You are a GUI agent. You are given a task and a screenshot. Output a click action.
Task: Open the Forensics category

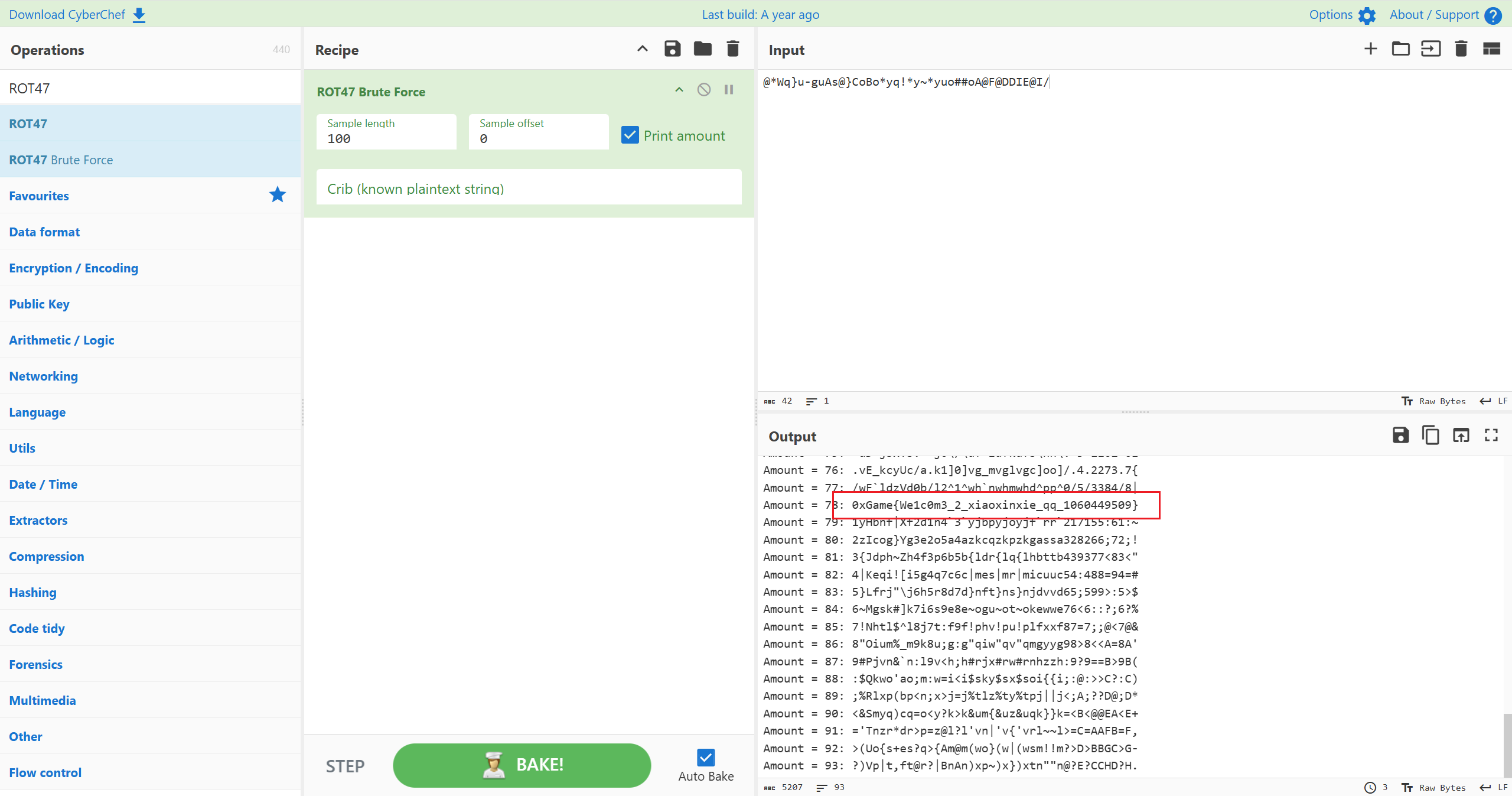point(35,664)
